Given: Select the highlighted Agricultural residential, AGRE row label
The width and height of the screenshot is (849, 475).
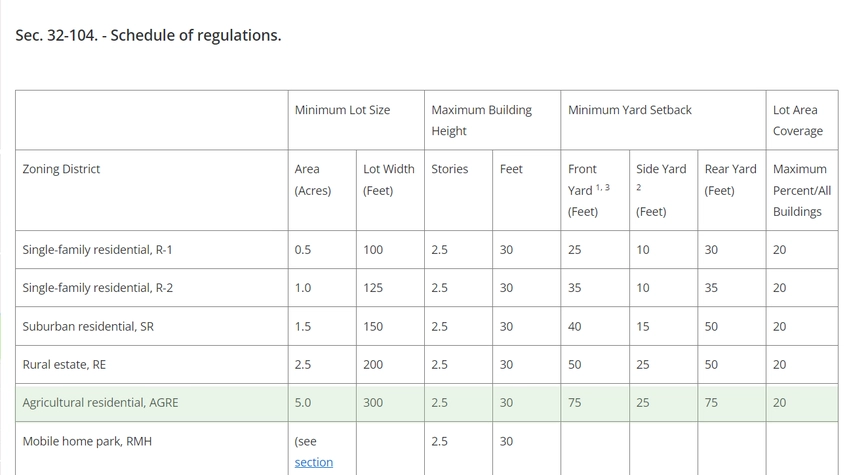Looking at the screenshot, I should pyautogui.click(x=100, y=403).
